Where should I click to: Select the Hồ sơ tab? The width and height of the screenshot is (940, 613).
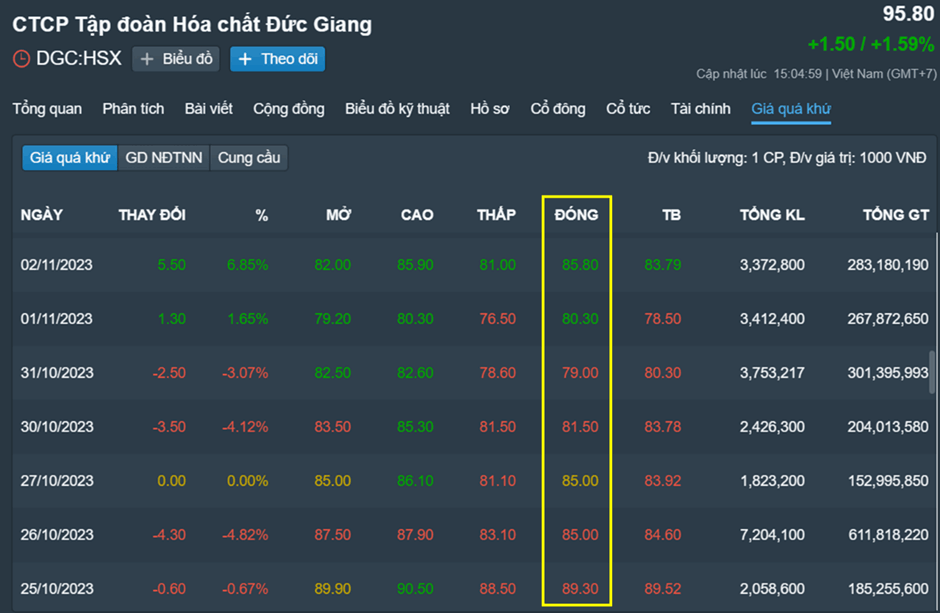pos(490,108)
